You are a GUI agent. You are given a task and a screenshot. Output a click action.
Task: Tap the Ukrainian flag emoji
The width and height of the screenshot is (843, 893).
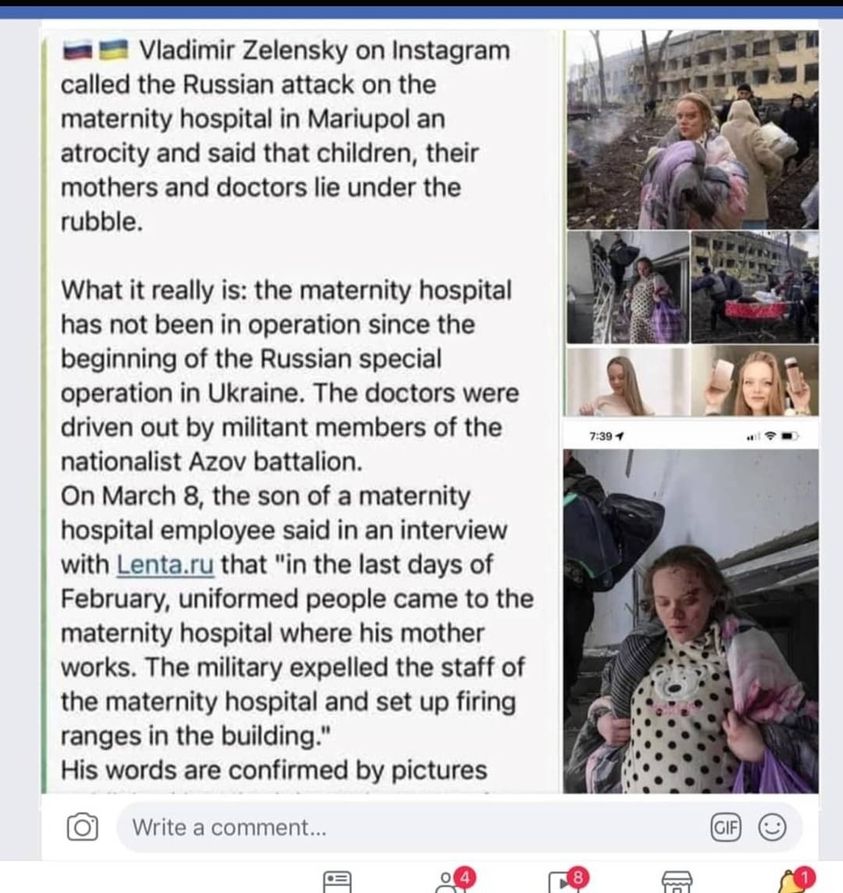tap(114, 51)
